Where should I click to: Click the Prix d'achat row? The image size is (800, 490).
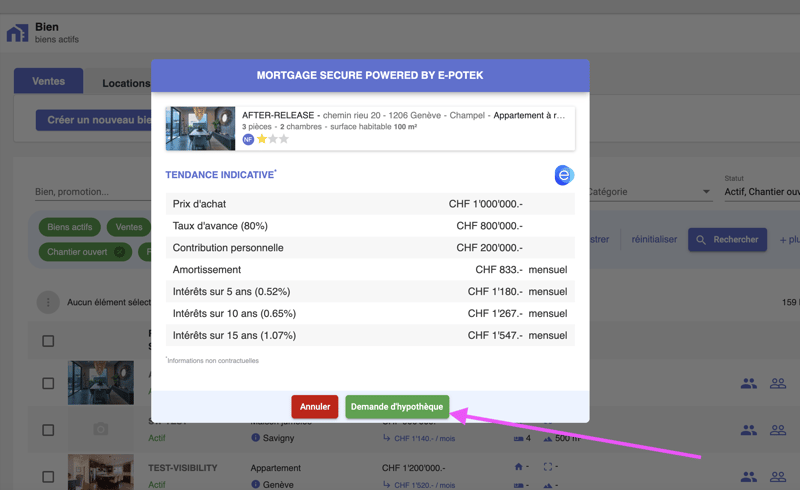(370, 204)
